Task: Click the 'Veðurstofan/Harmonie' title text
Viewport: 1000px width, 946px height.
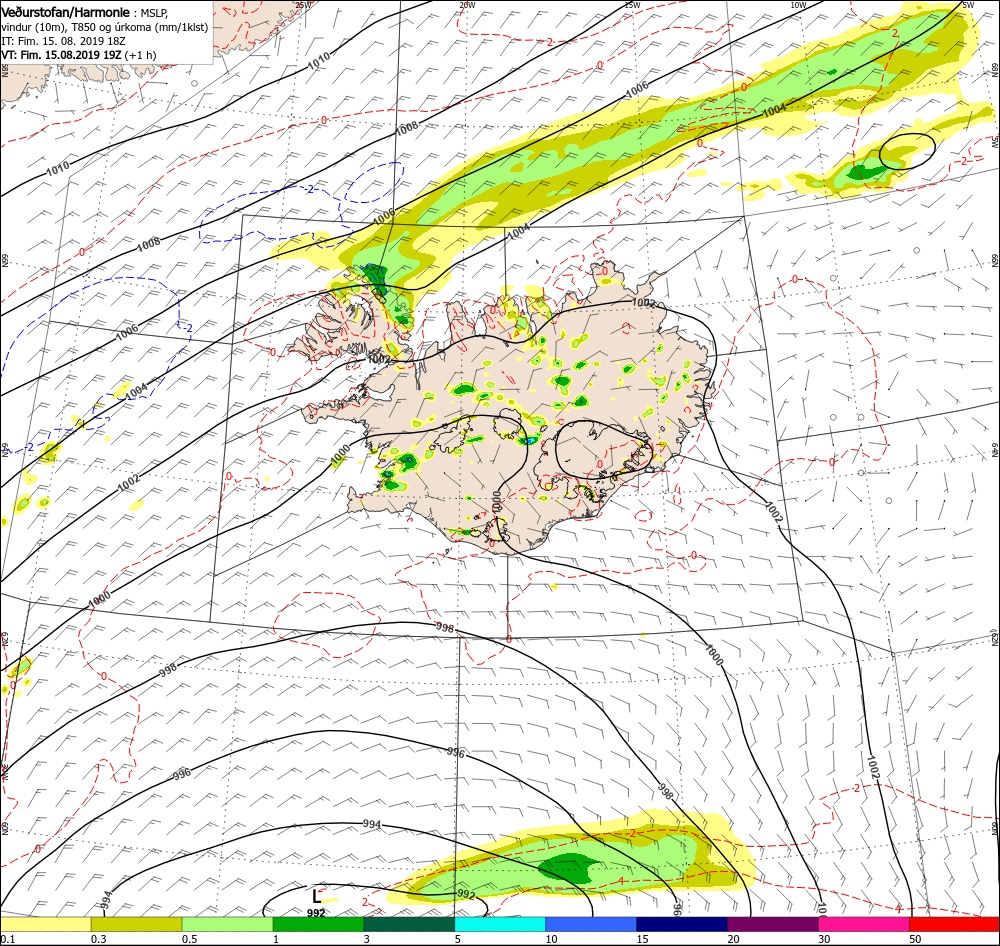Action: coord(66,13)
